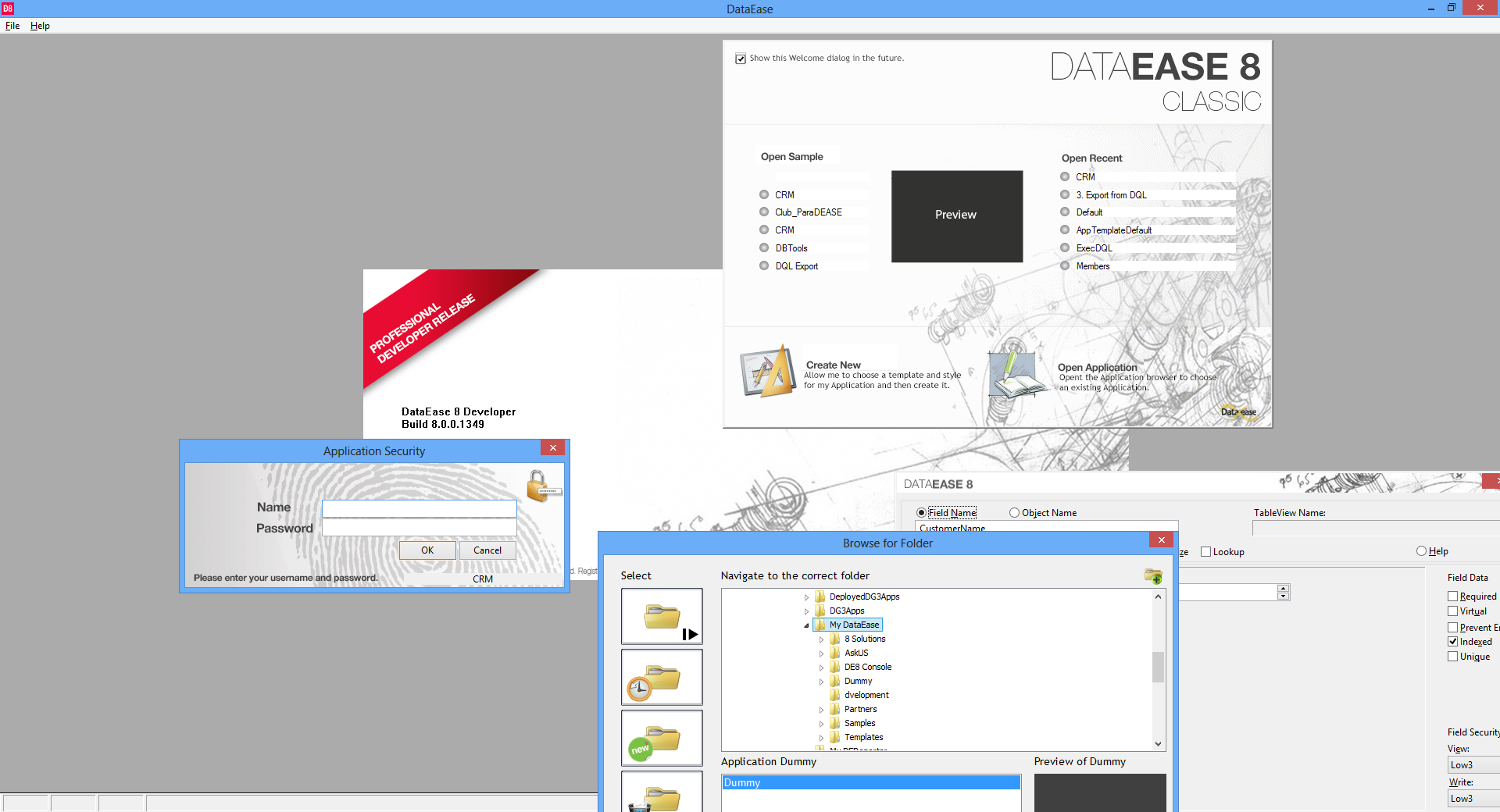Click Cancel in Application Security dialog

[x=487, y=550]
